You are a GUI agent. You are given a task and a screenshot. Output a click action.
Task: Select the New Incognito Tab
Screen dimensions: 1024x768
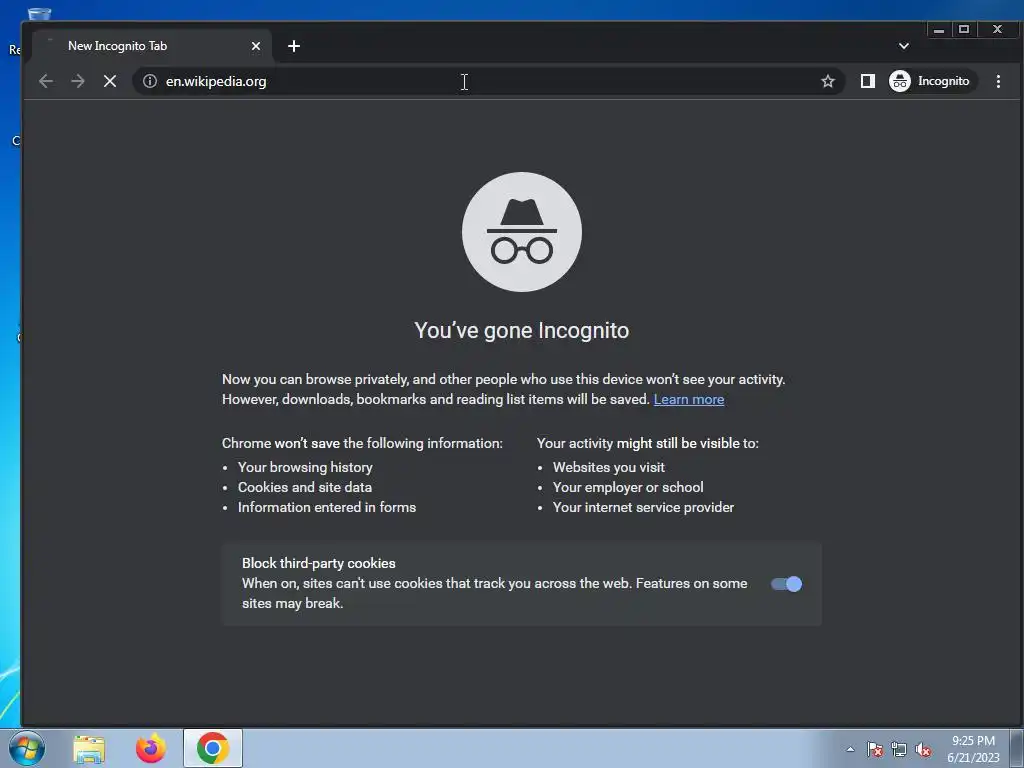pos(150,46)
